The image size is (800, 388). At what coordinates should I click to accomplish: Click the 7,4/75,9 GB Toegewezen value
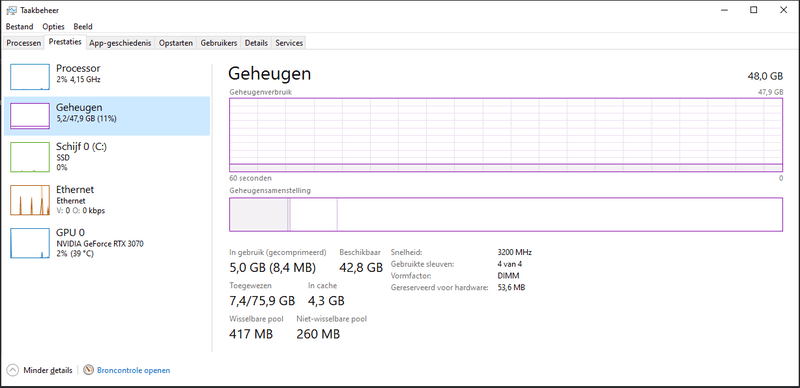262,300
